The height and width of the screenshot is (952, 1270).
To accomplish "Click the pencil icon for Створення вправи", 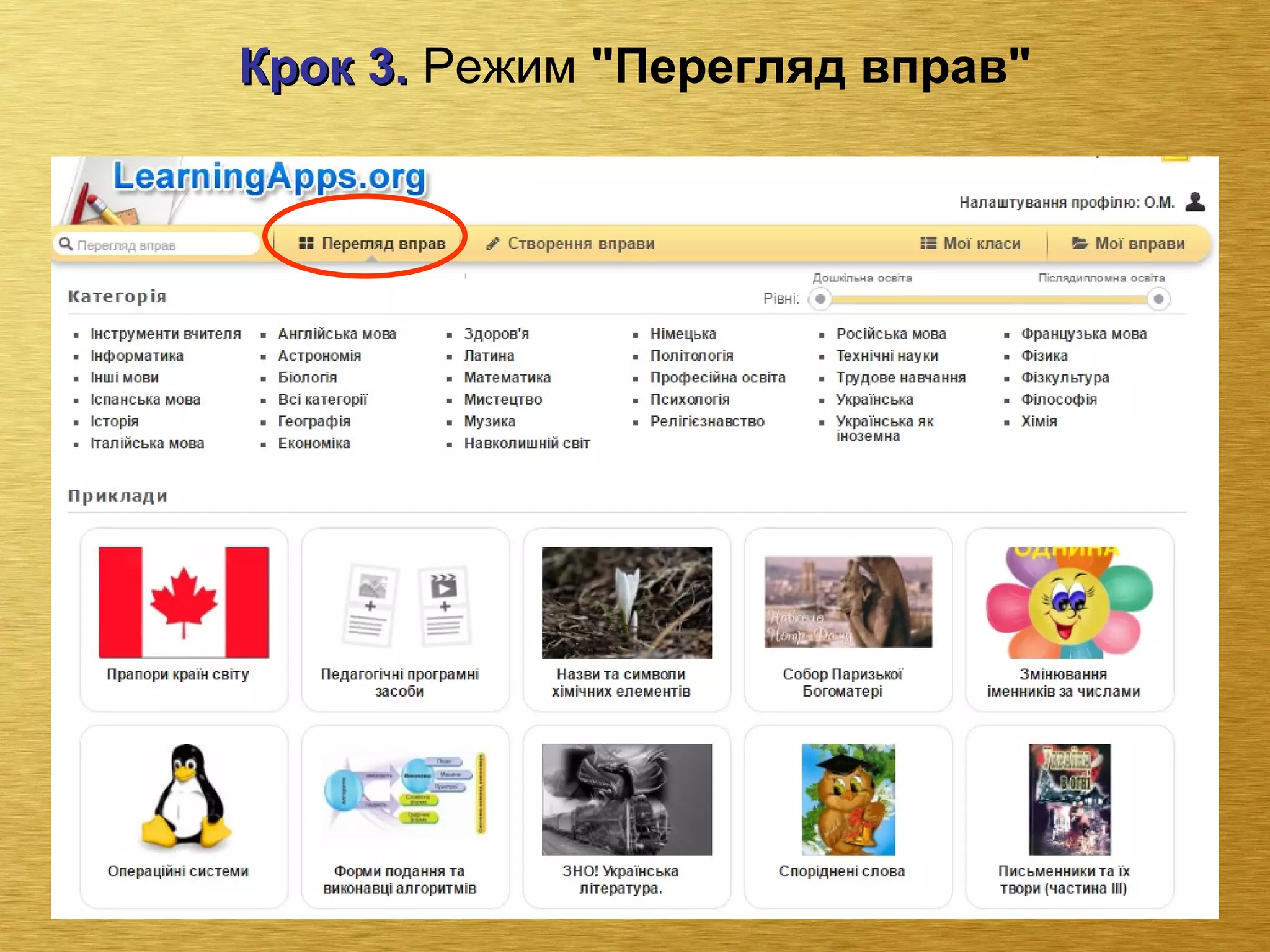I will (x=493, y=244).
